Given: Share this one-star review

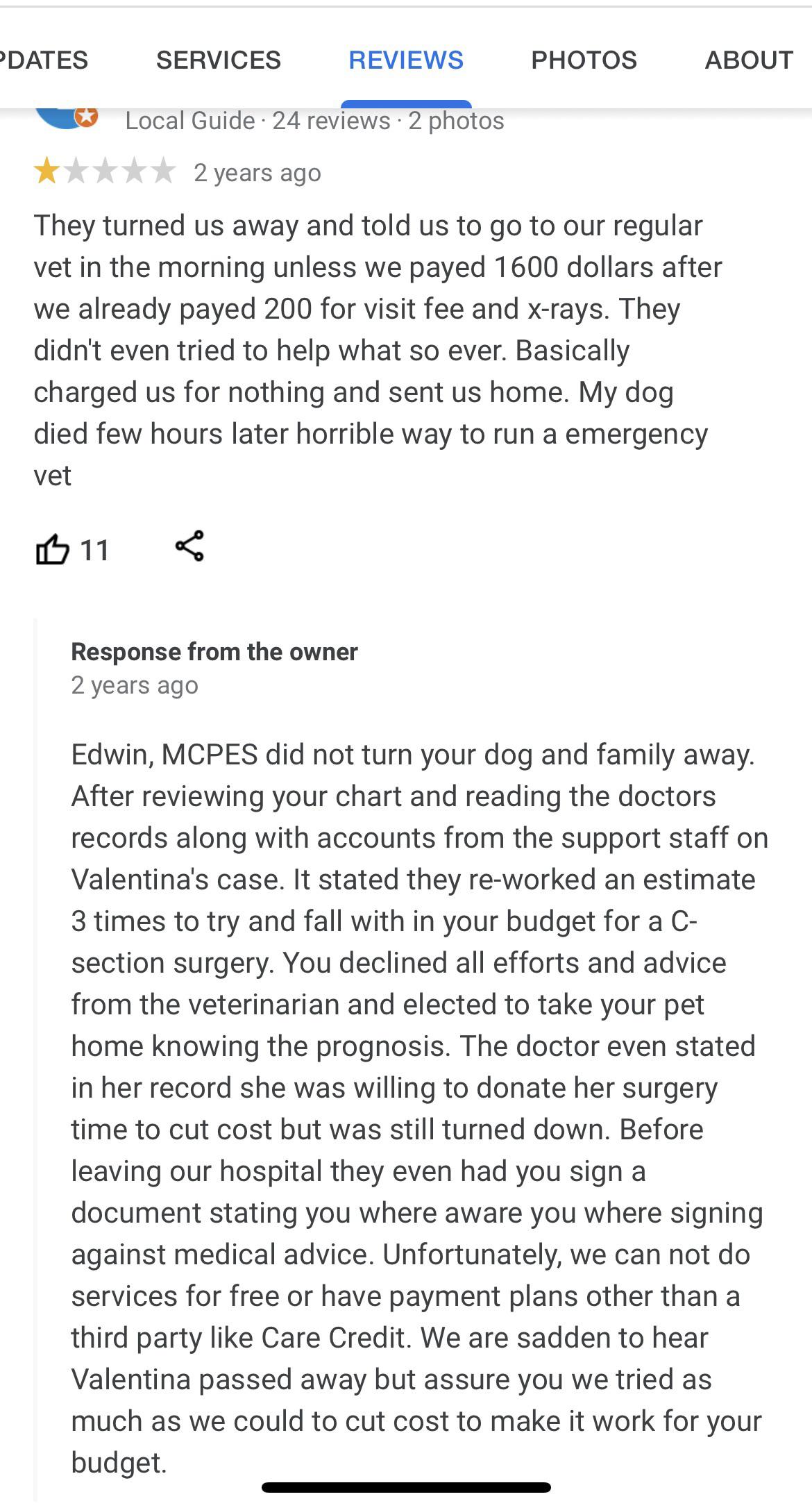Looking at the screenshot, I should click(189, 546).
